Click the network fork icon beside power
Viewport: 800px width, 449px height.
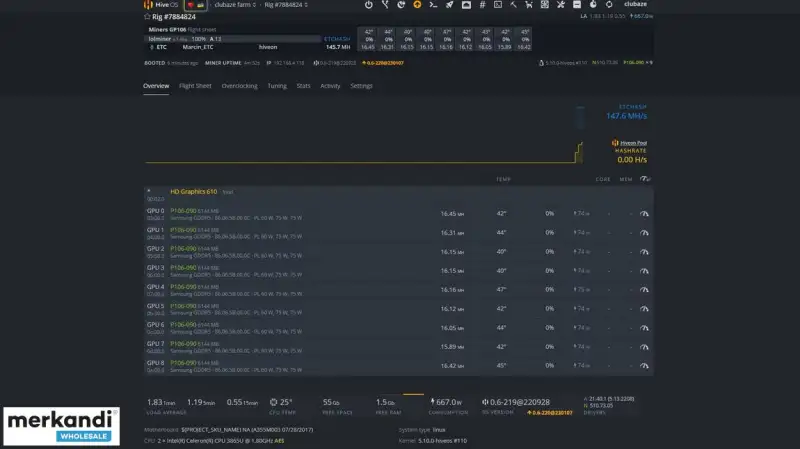click(x=385, y=5)
